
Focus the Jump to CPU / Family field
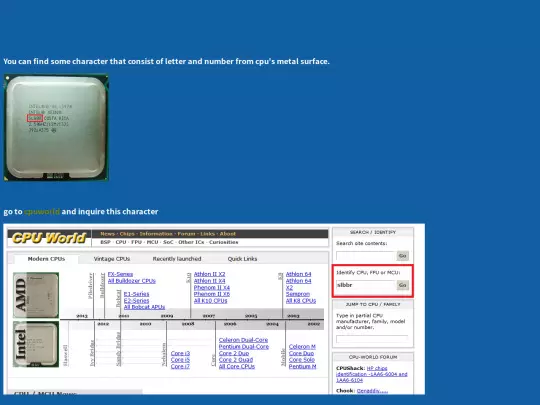click(372, 339)
